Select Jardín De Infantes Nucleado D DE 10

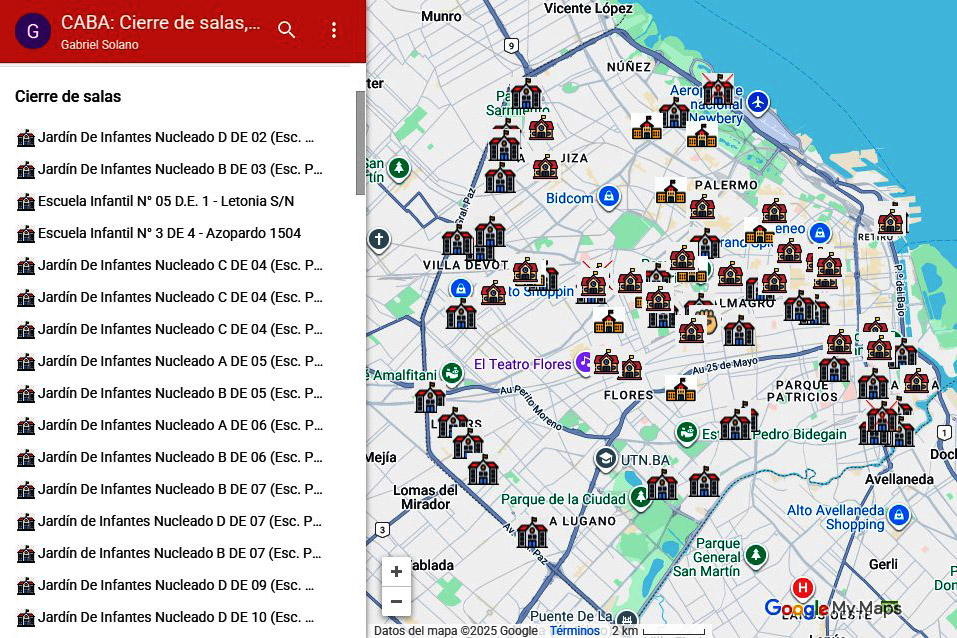pos(176,617)
